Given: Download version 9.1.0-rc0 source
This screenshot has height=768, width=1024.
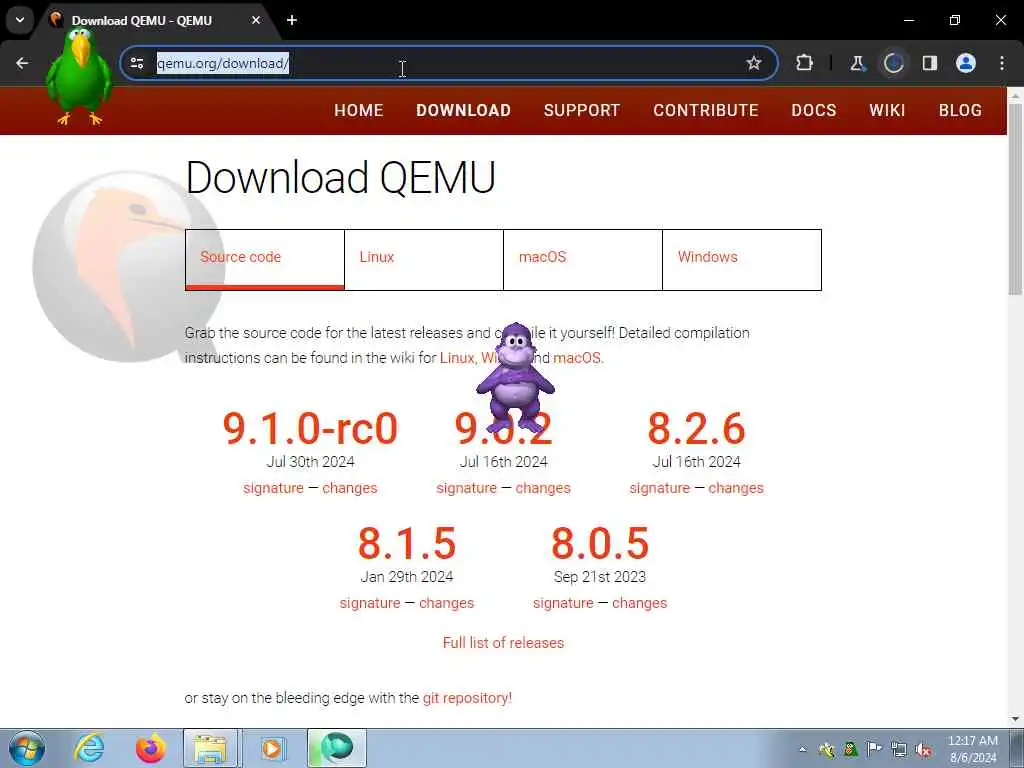Looking at the screenshot, I should click(310, 429).
